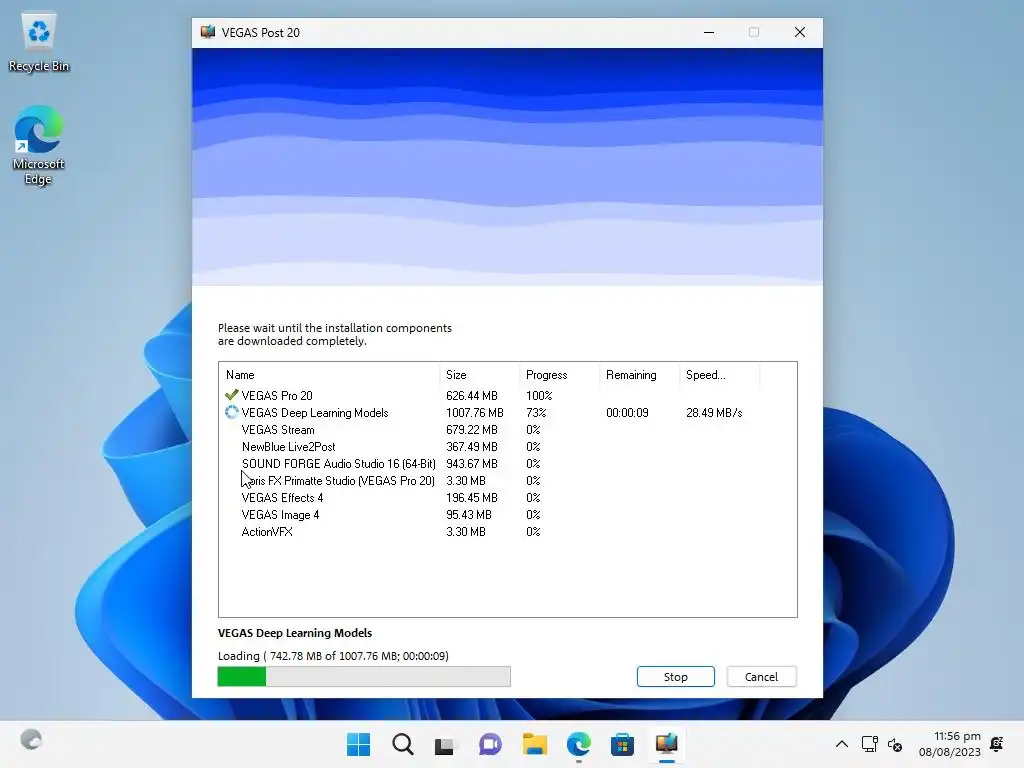Sort list by Remaining column header
This screenshot has height=768, width=1024.
pyautogui.click(x=639, y=375)
